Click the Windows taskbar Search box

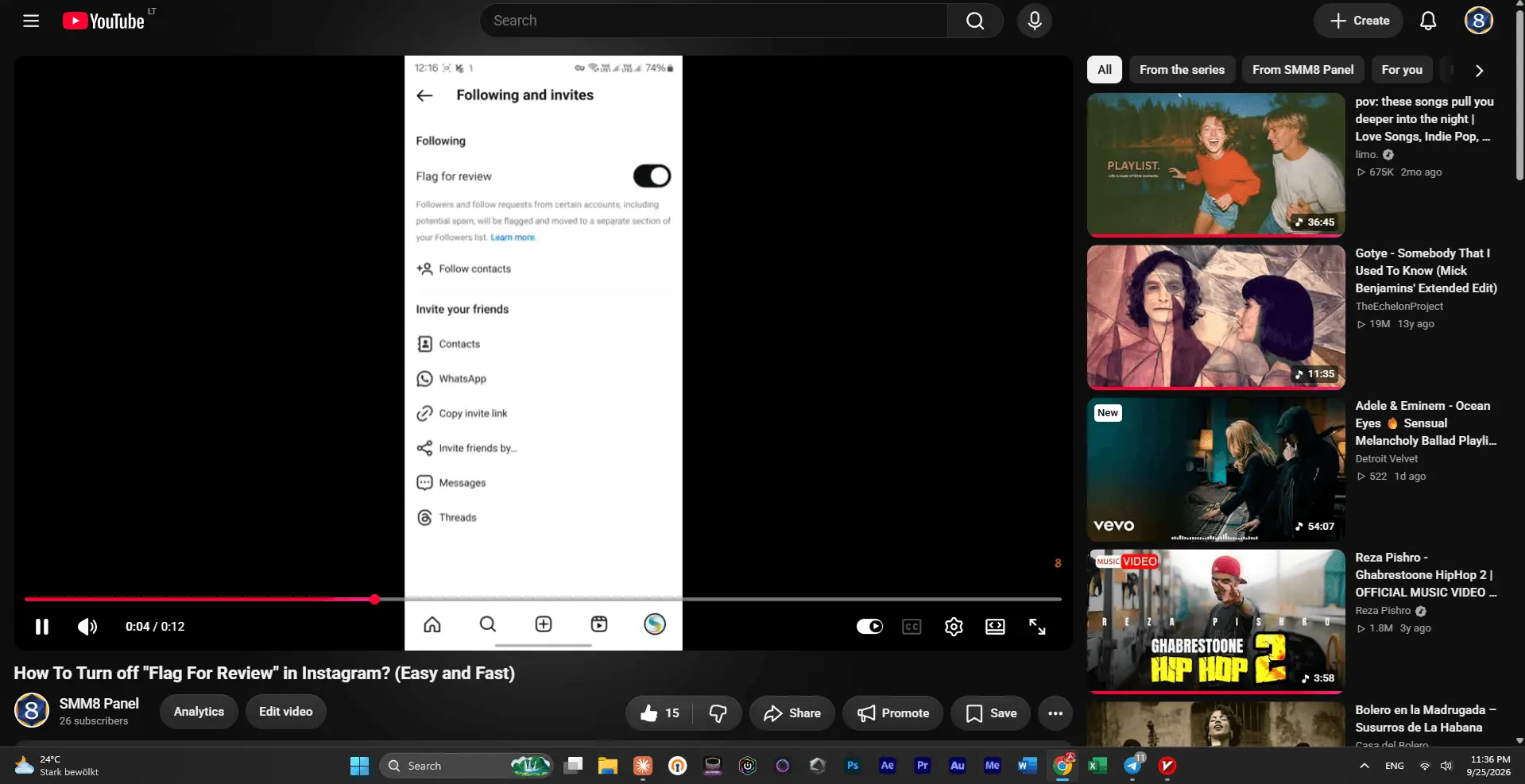click(466, 766)
